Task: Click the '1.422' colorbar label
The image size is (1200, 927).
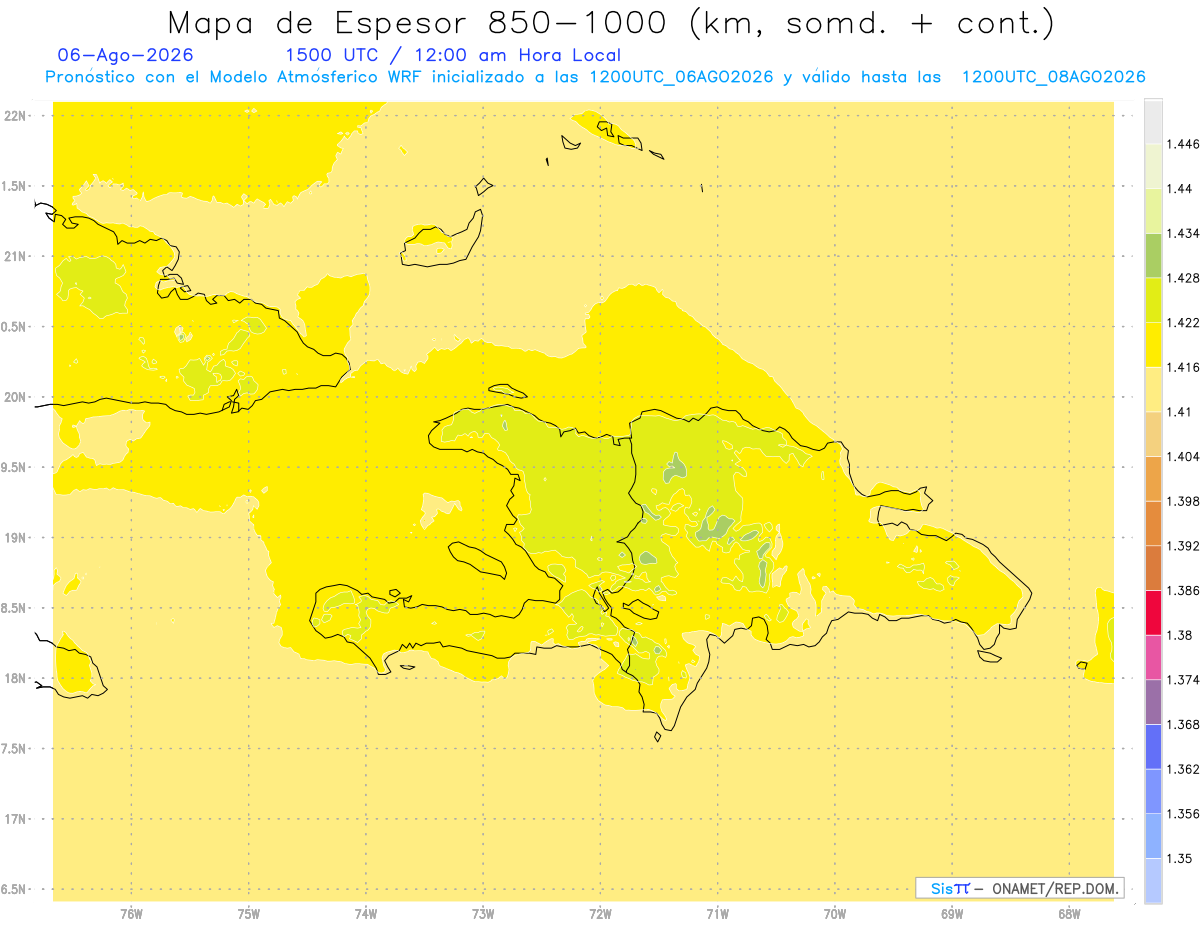Action: (x=1183, y=322)
